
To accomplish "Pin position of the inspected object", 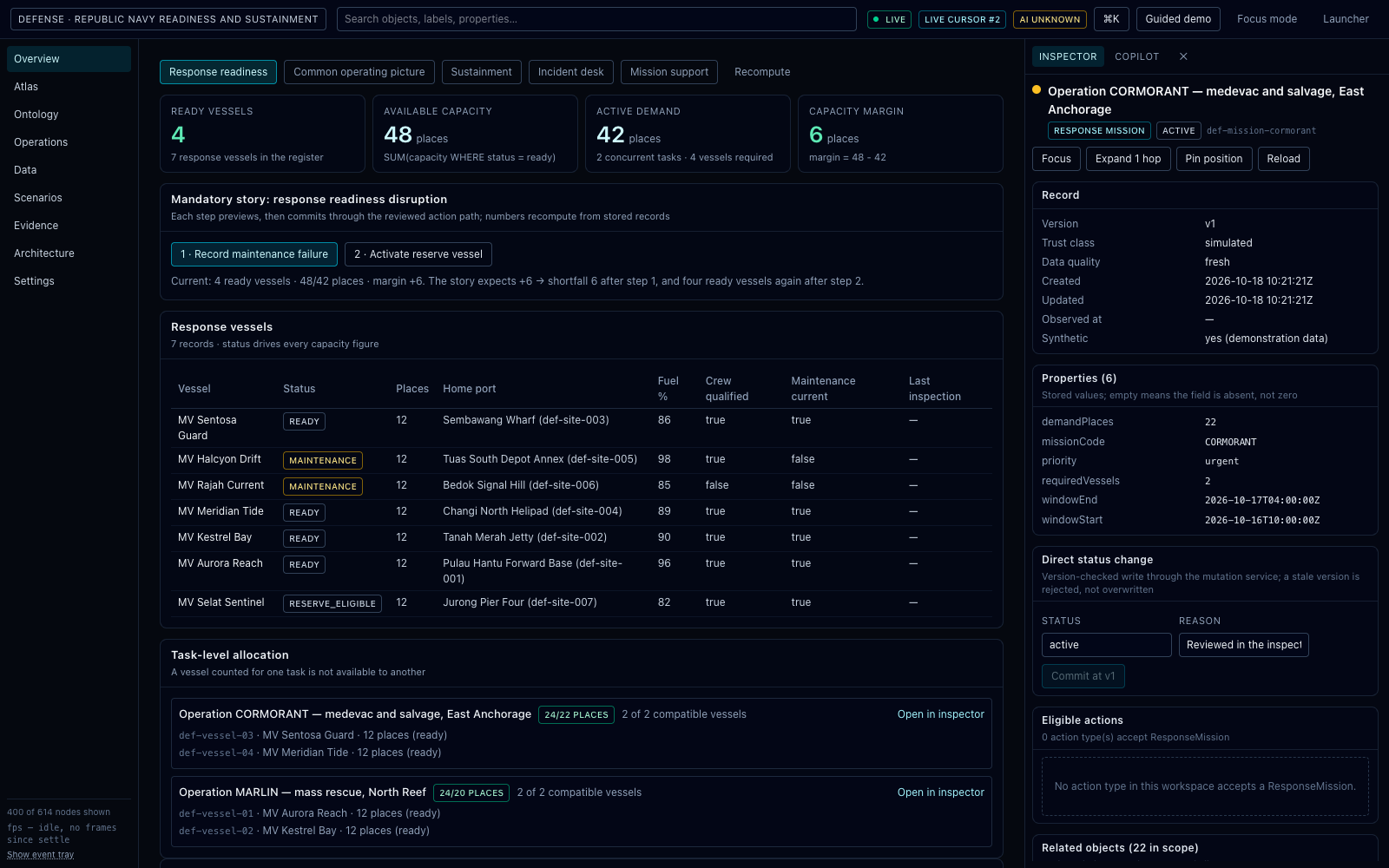I will [1214, 159].
